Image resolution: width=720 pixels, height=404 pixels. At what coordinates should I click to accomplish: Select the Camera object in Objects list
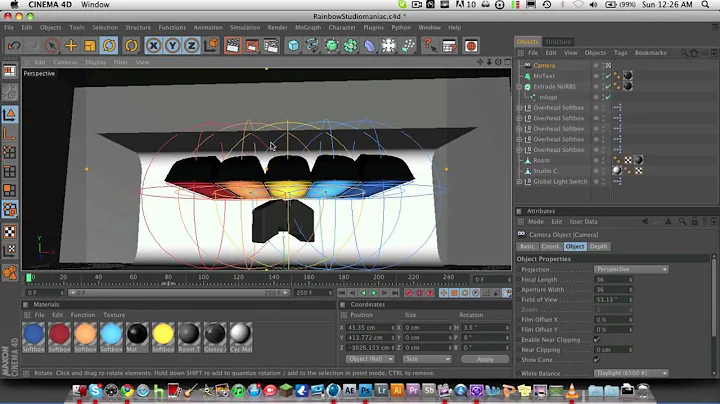[x=544, y=65]
